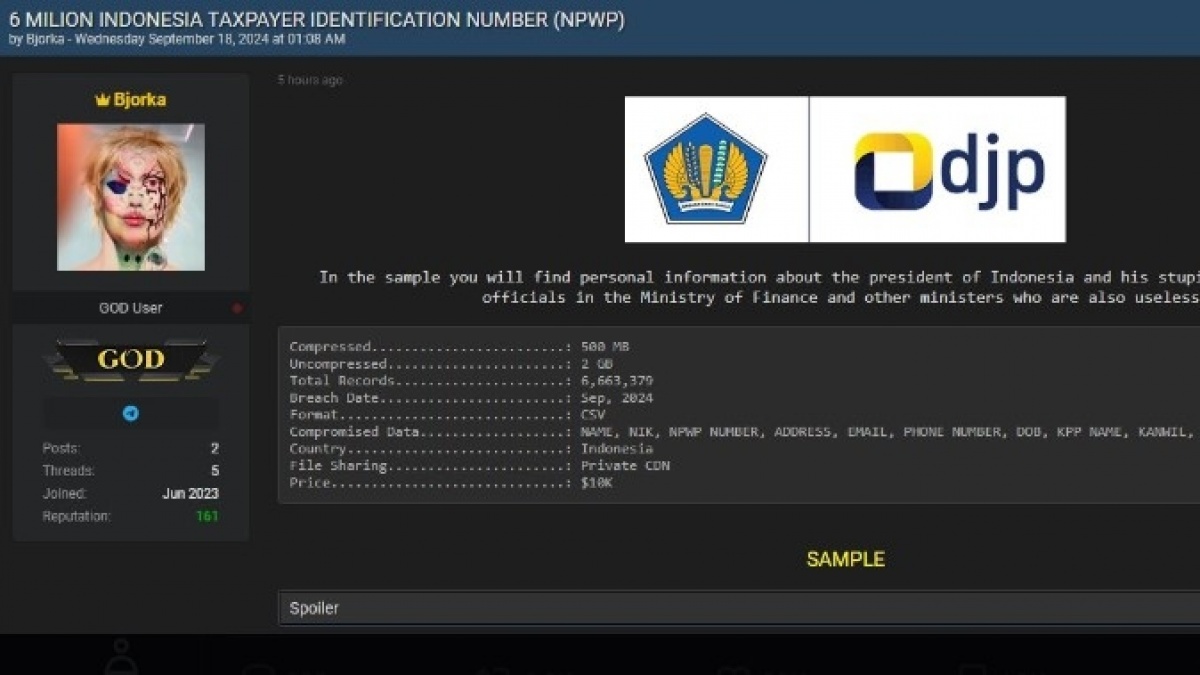Click the Country value Indonesia

617,449
